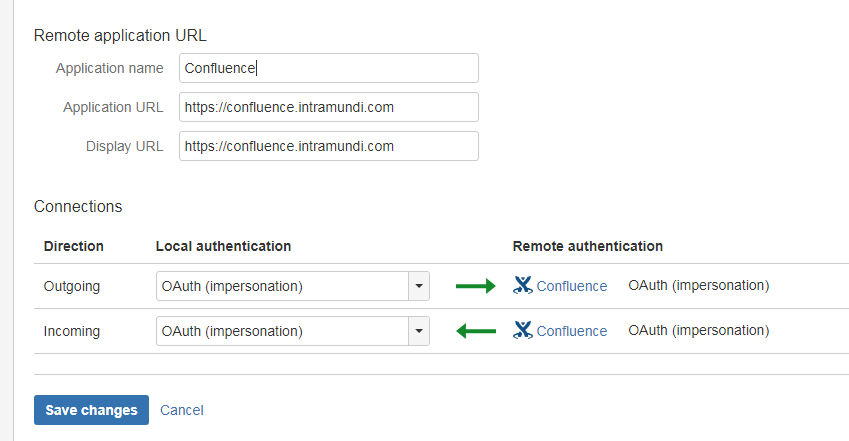Screen dimensions: 849x441
Task: Select the Incoming OAuth (impersonation) combo box
Action: pos(292,331)
